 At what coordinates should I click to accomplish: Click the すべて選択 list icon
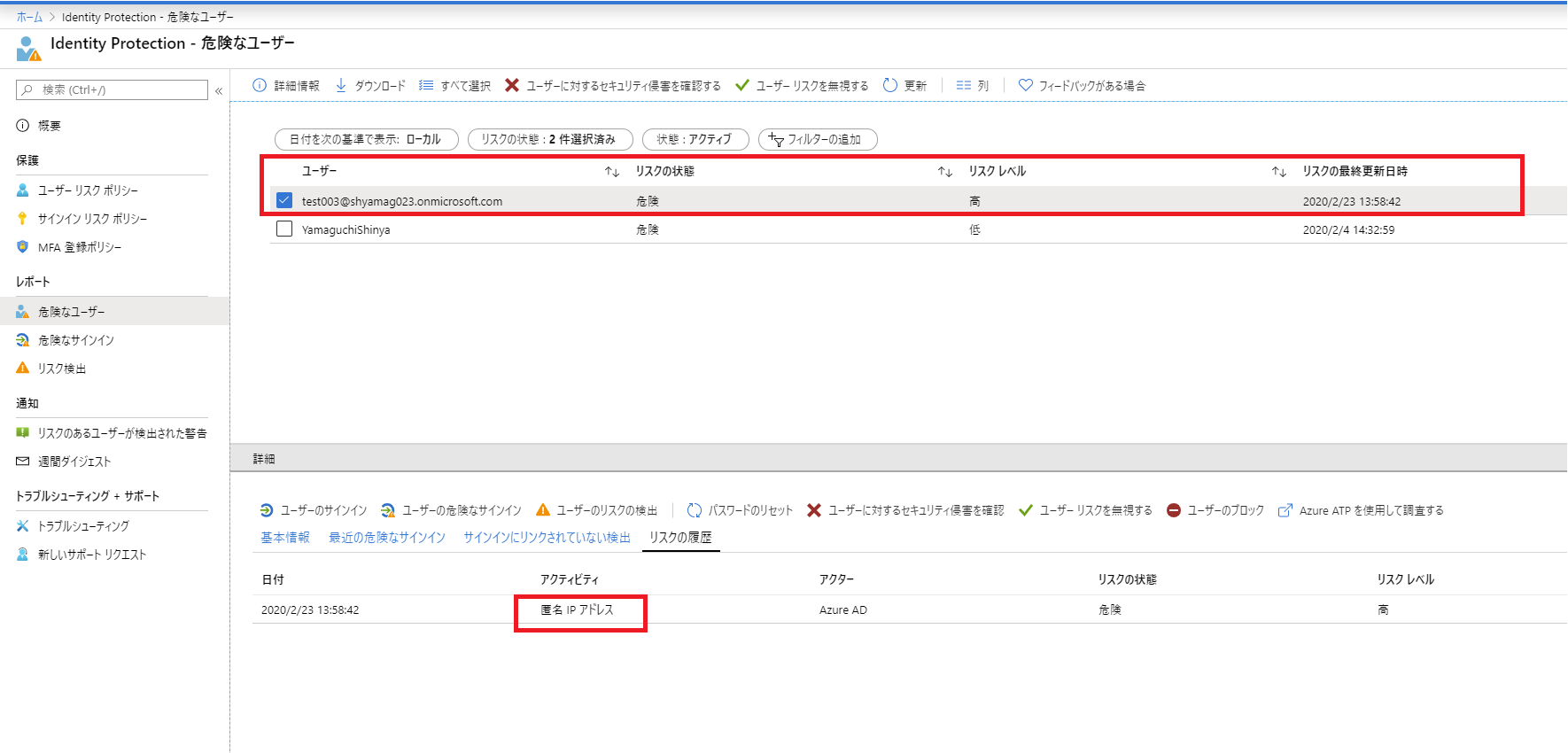point(426,86)
